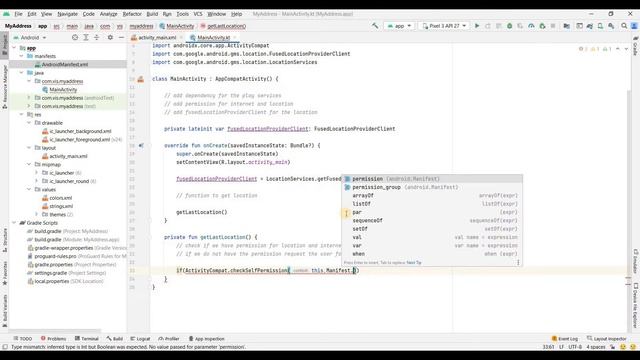
Task: Toggle the Device File Explorer panel
Action: pos(636,305)
